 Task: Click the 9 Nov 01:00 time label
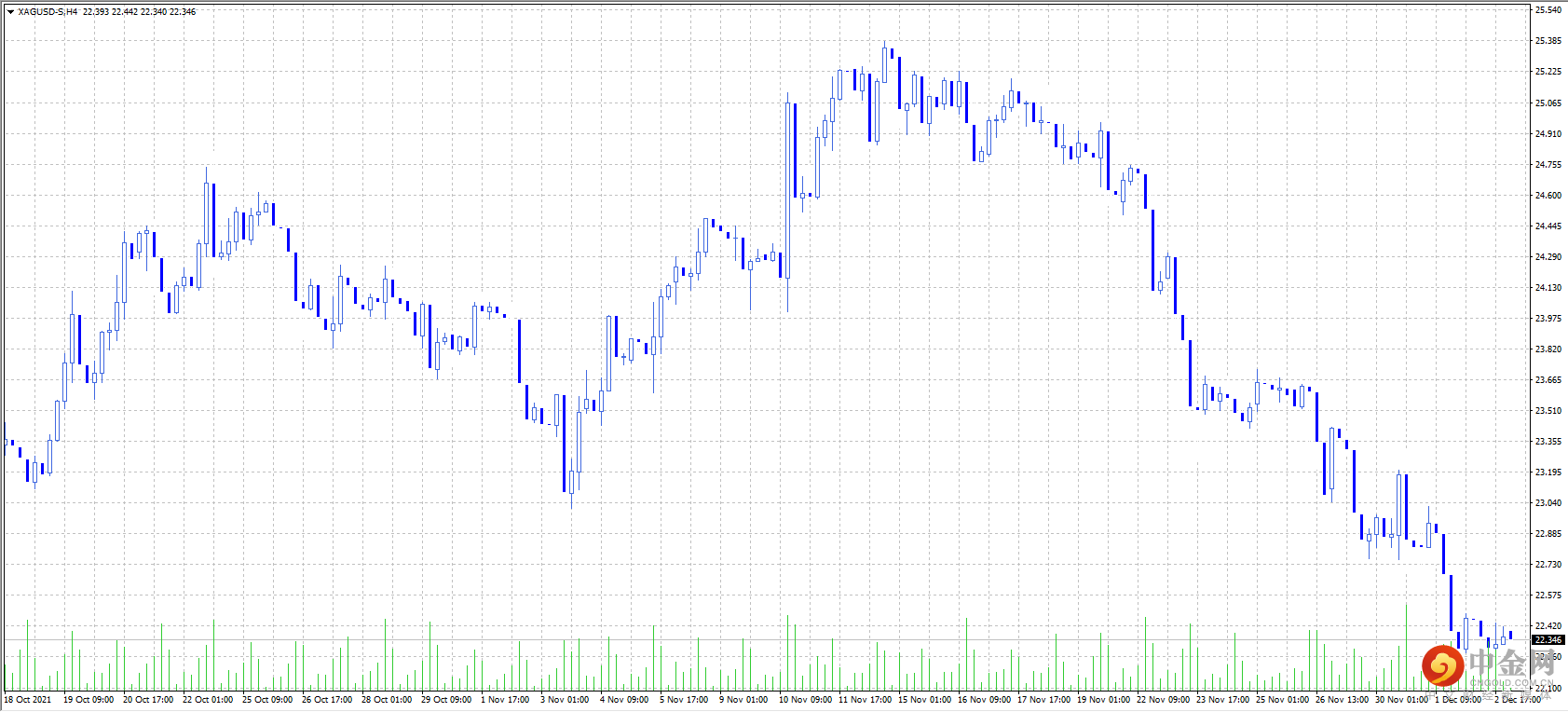[x=743, y=700]
